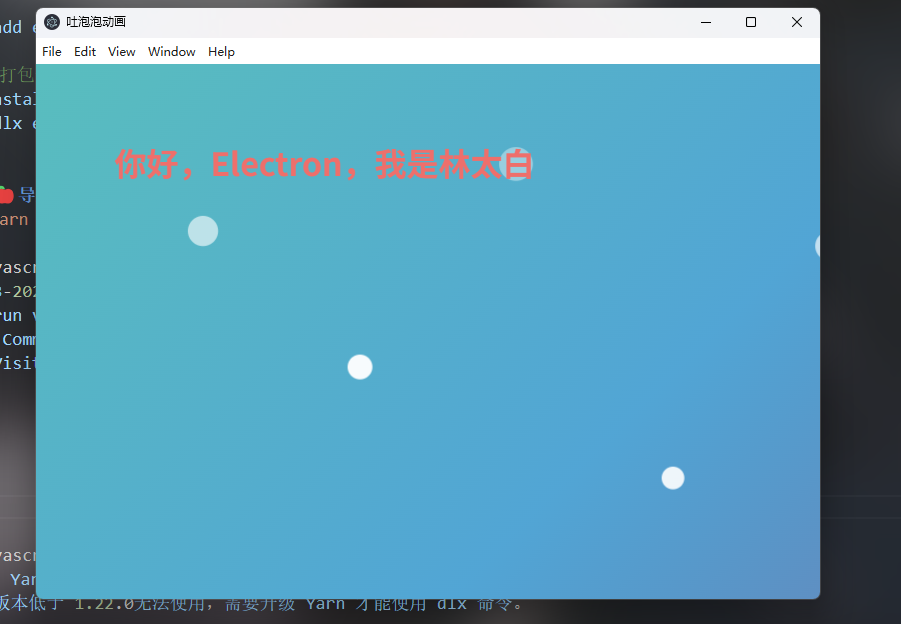901x624 pixels.
Task: Open the Window menu
Action: [x=171, y=52]
